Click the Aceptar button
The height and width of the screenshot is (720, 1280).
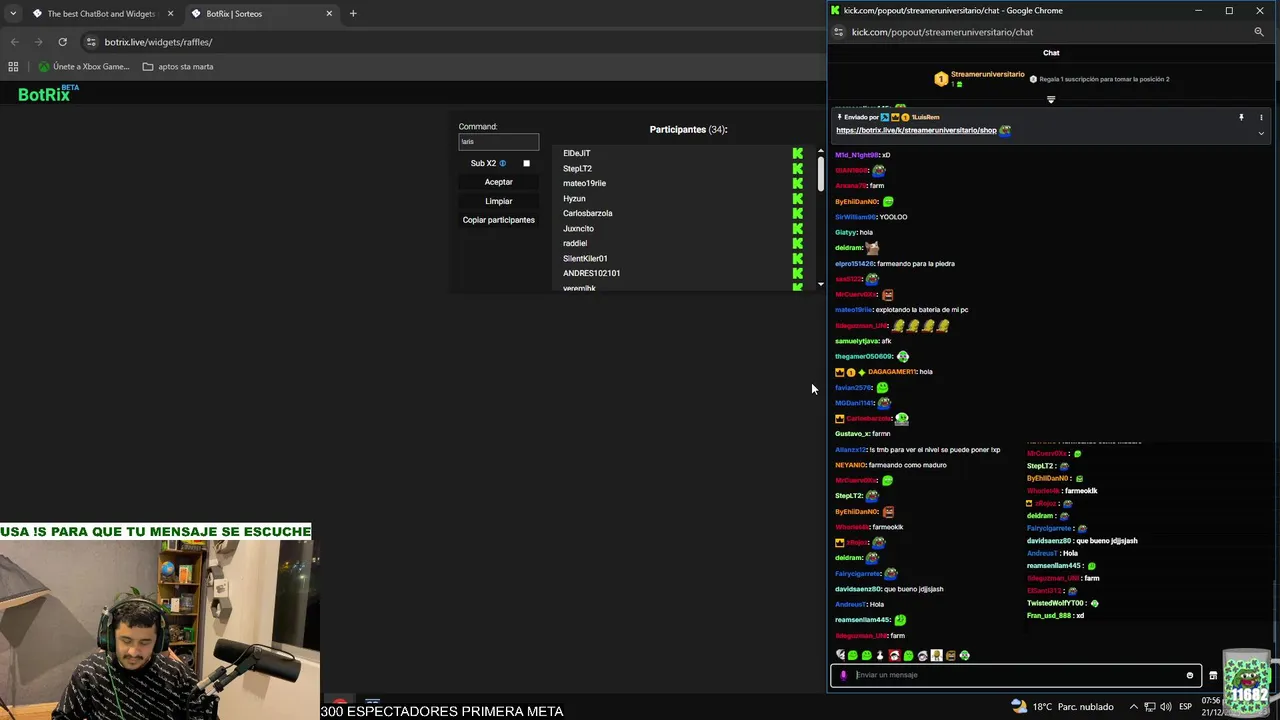pyautogui.click(x=499, y=182)
